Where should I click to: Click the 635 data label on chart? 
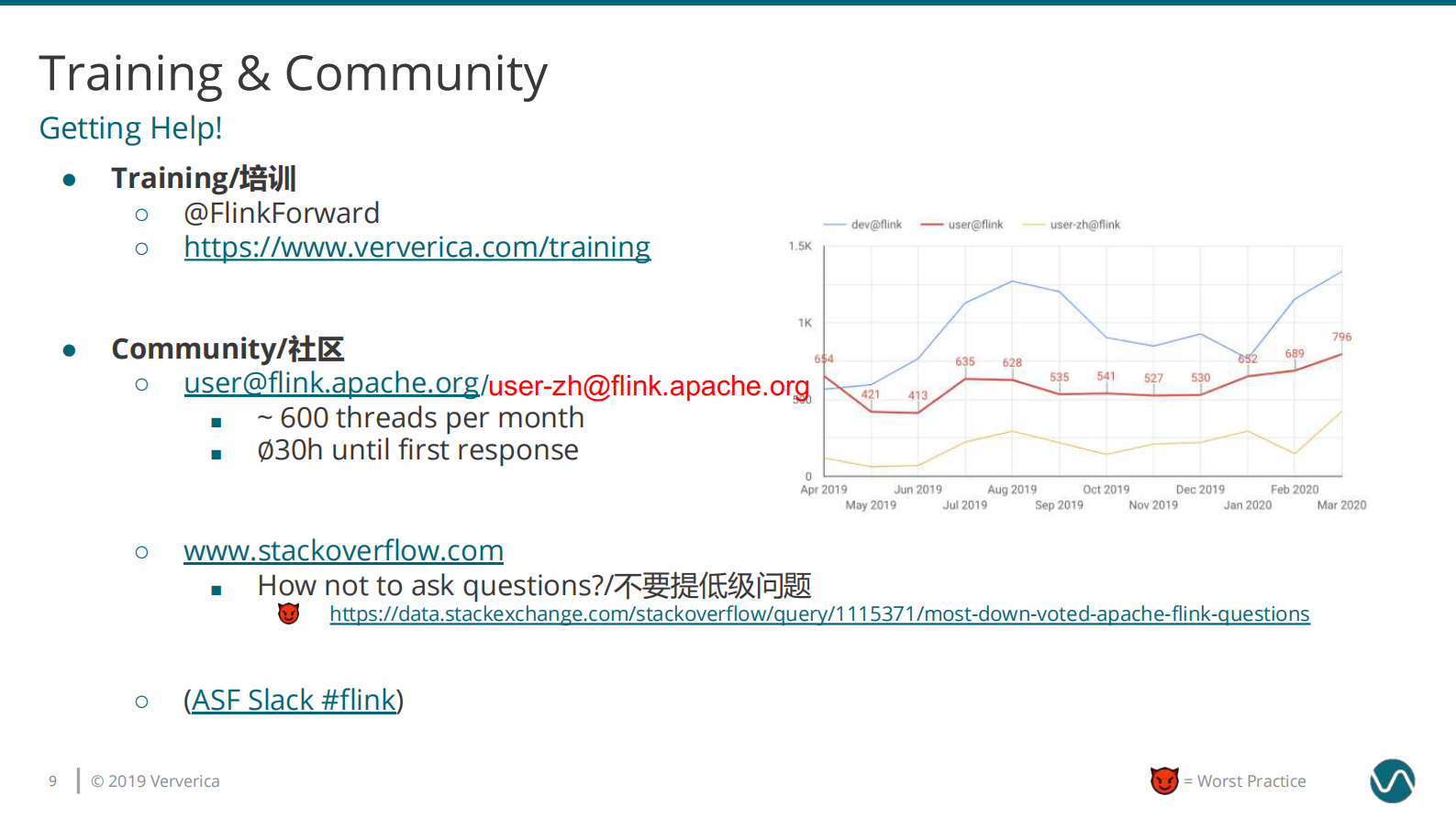965,362
